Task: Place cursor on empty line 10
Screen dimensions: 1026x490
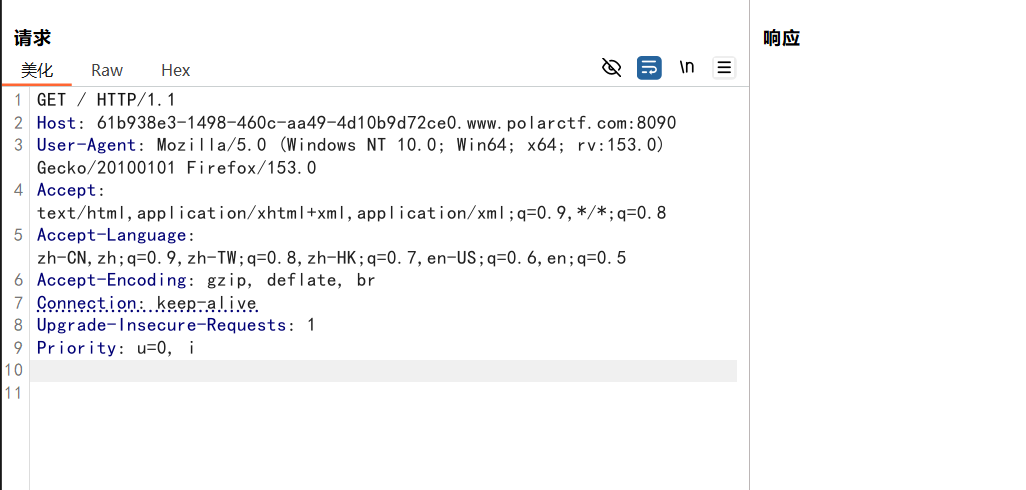Action: (x=383, y=370)
